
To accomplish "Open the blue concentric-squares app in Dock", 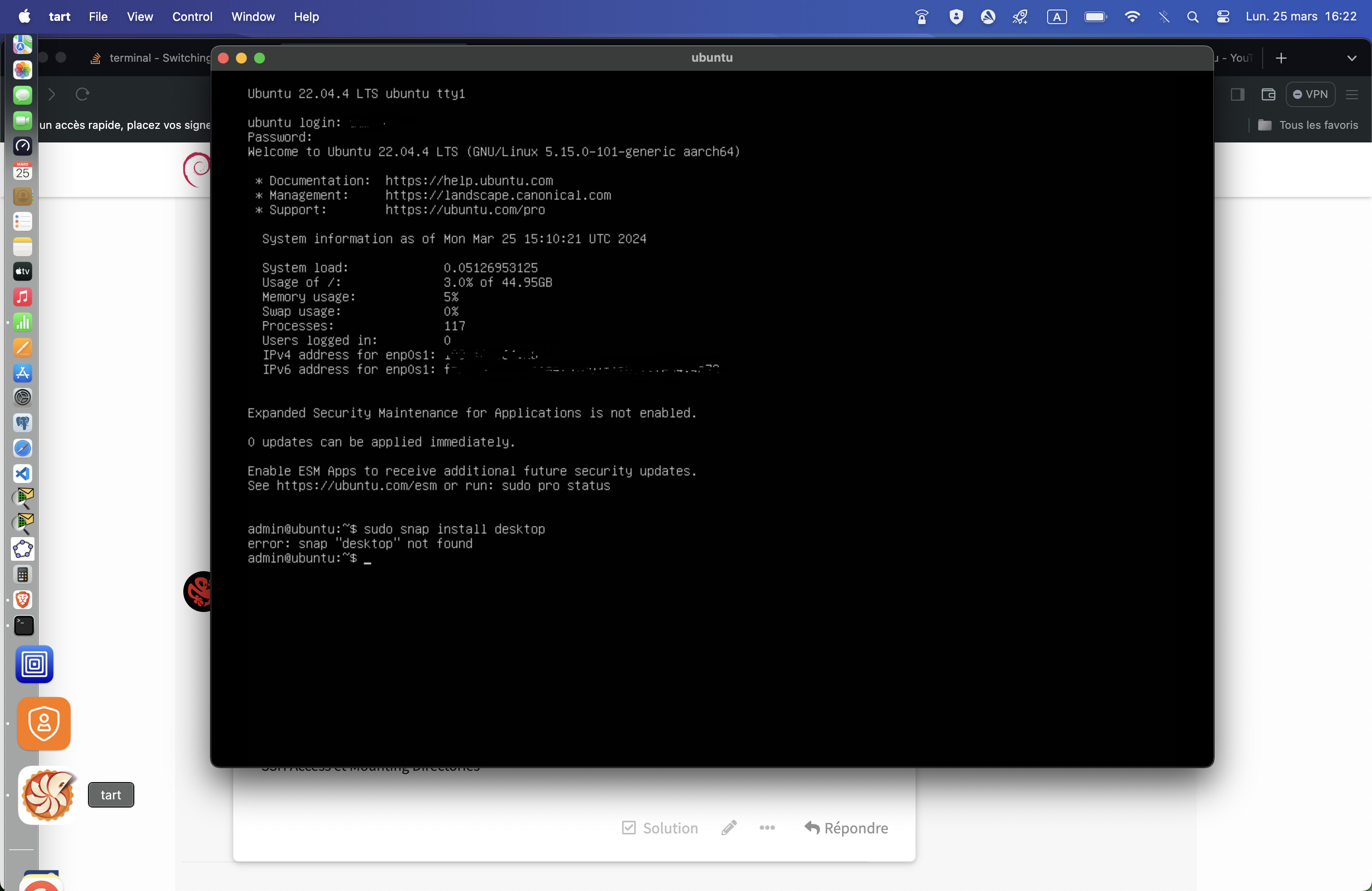I will click(x=34, y=664).
